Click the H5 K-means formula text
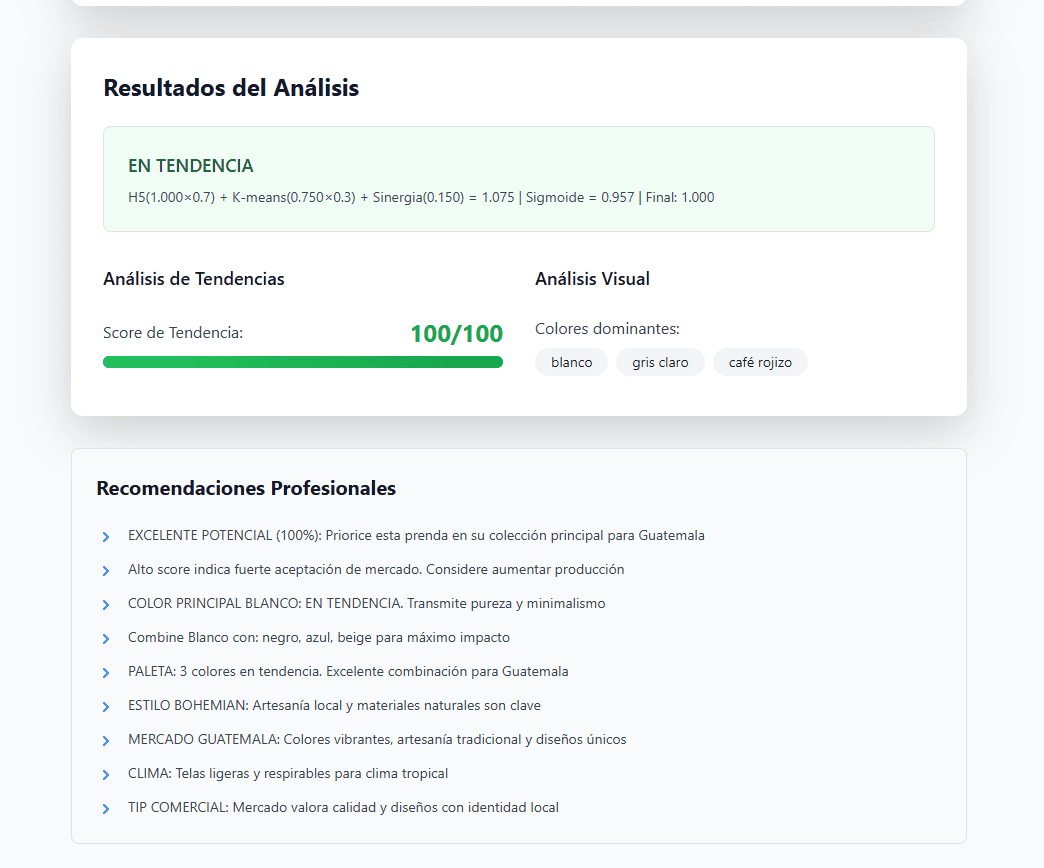The image size is (1044, 868). (421, 197)
